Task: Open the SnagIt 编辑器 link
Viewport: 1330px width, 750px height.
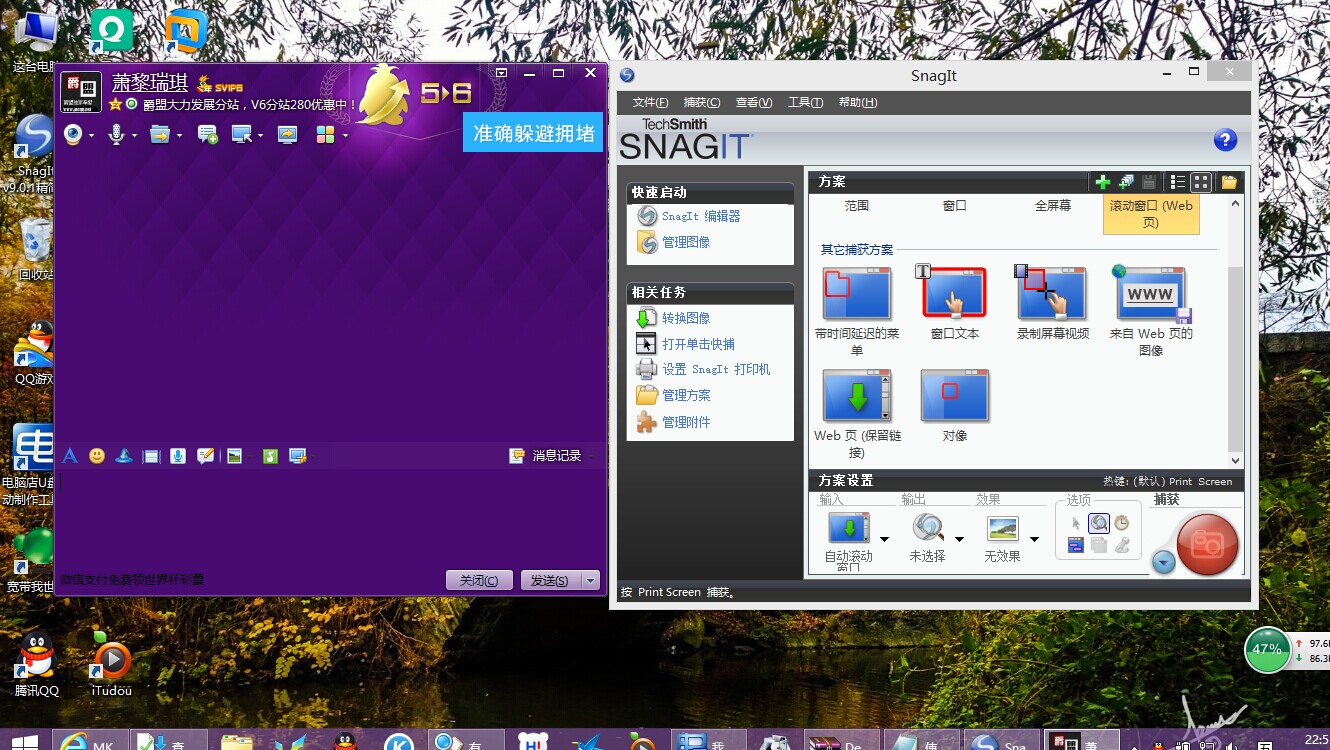Action: (x=701, y=216)
